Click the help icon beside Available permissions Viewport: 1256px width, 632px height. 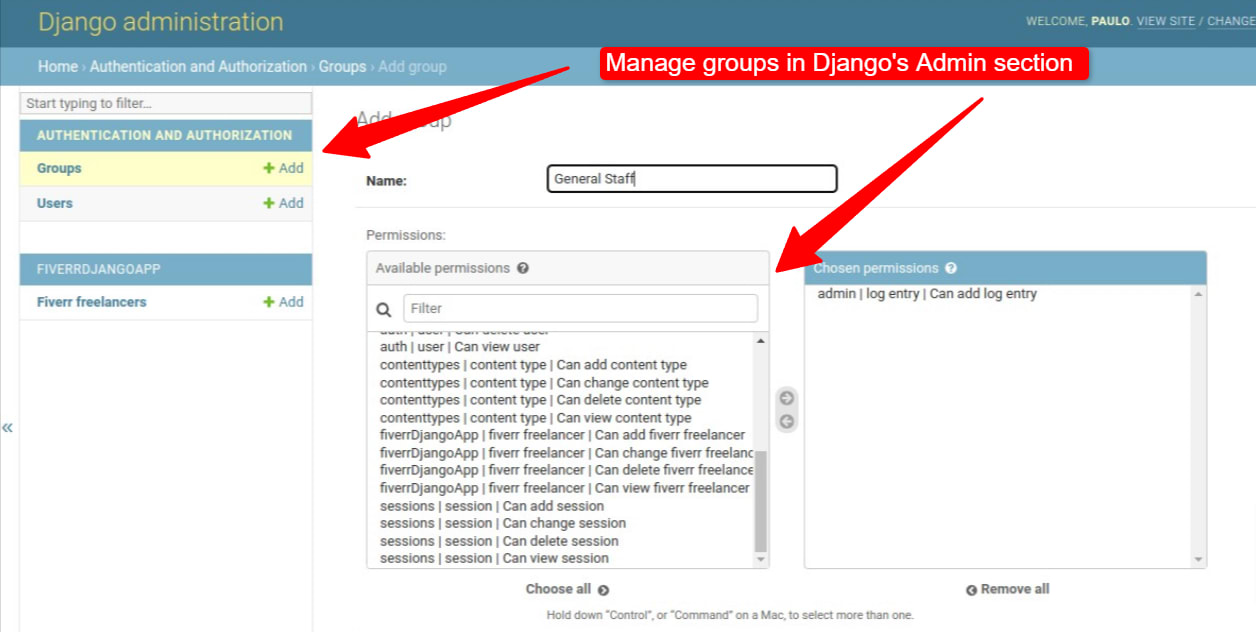[x=524, y=267]
